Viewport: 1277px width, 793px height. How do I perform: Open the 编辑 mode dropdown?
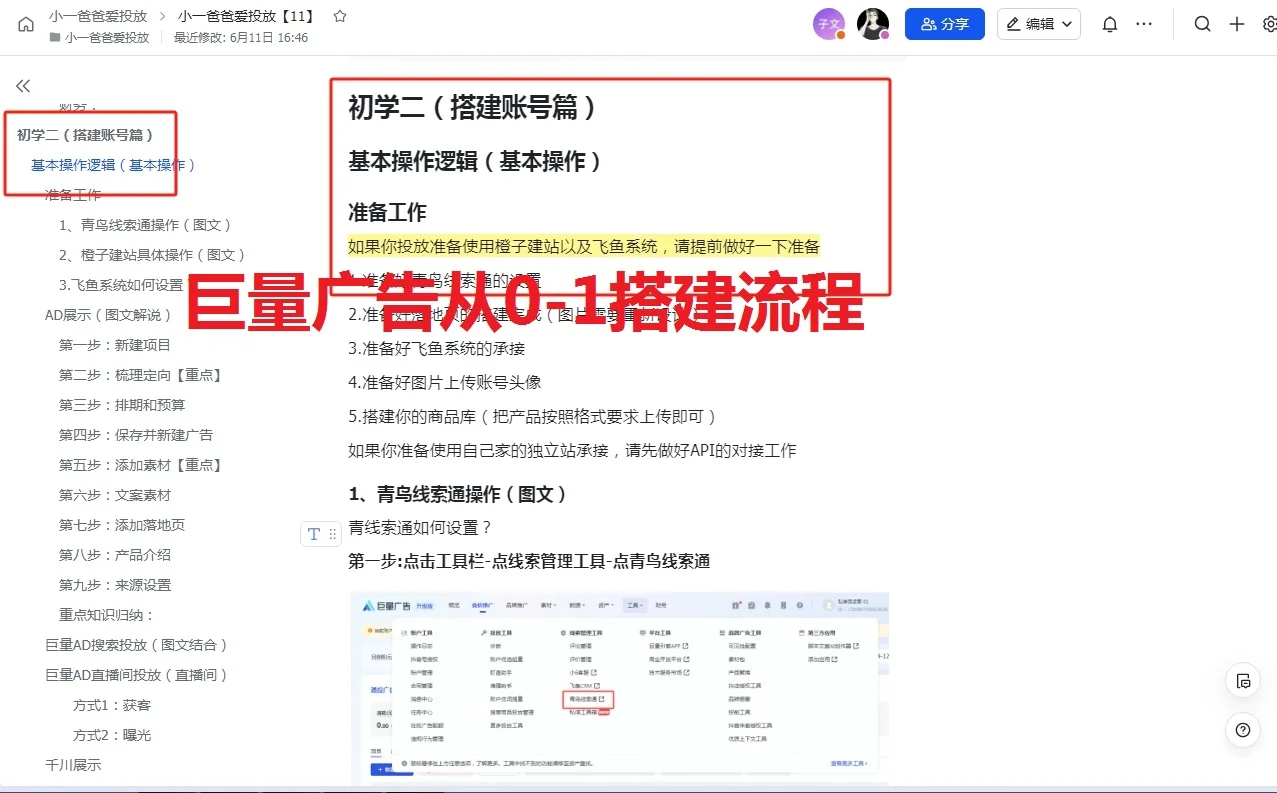click(x=1039, y=24)
